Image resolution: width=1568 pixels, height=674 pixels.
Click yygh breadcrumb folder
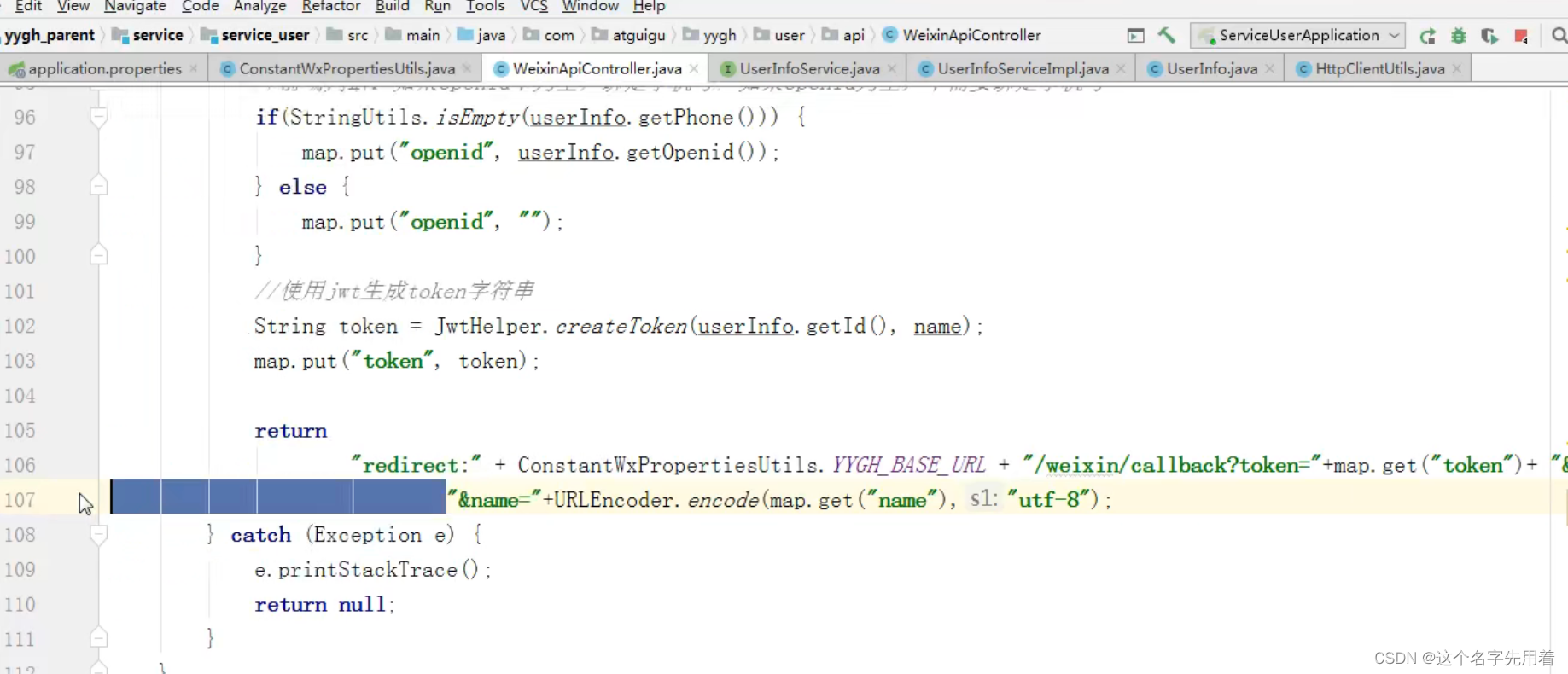[710, 35]
